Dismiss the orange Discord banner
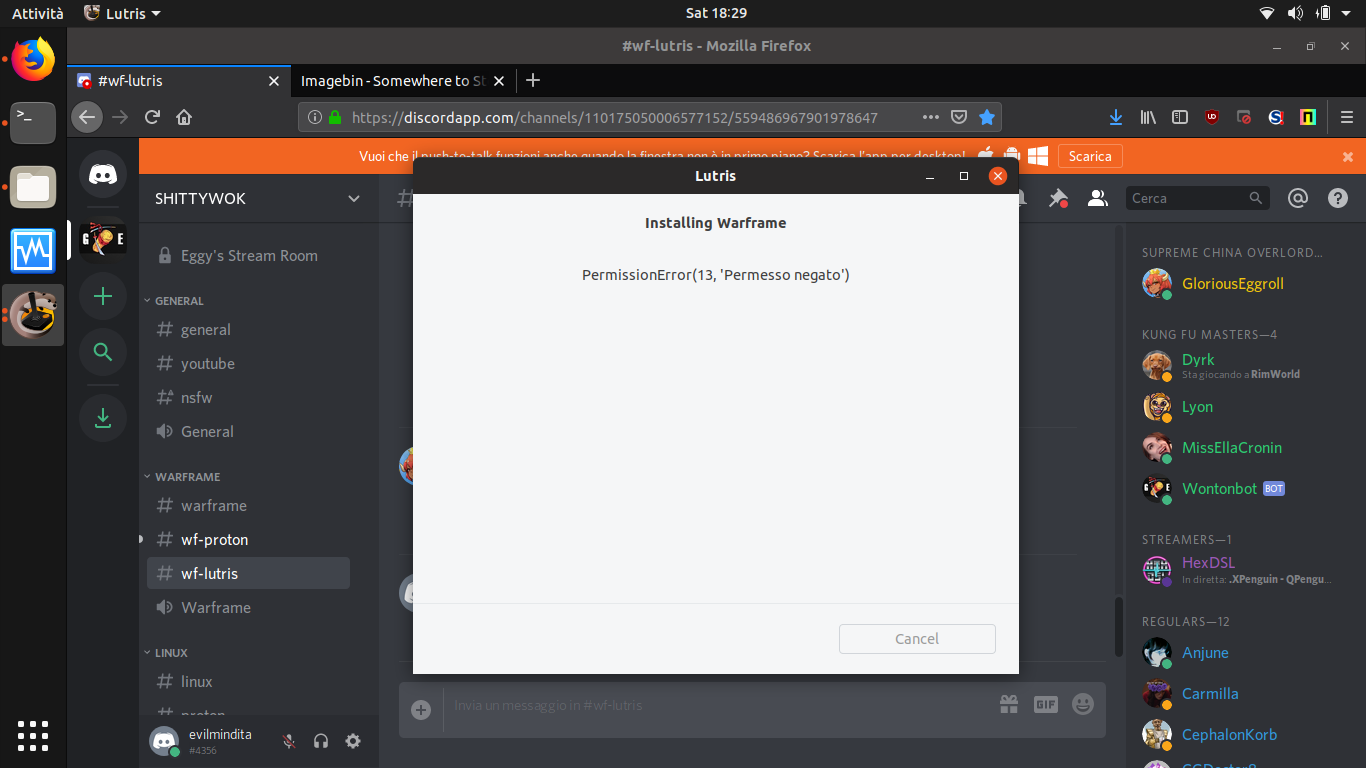This screenshot has width=1366, height=768. pyautogui.click(x=1348, y=156)
